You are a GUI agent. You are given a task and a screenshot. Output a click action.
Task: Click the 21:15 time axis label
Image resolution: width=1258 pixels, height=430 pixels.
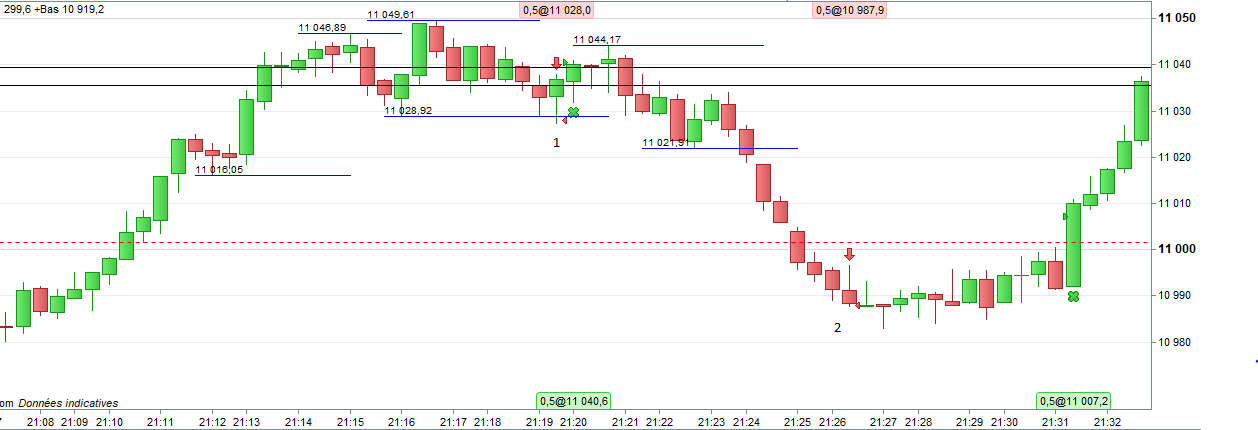pos(350,423)
